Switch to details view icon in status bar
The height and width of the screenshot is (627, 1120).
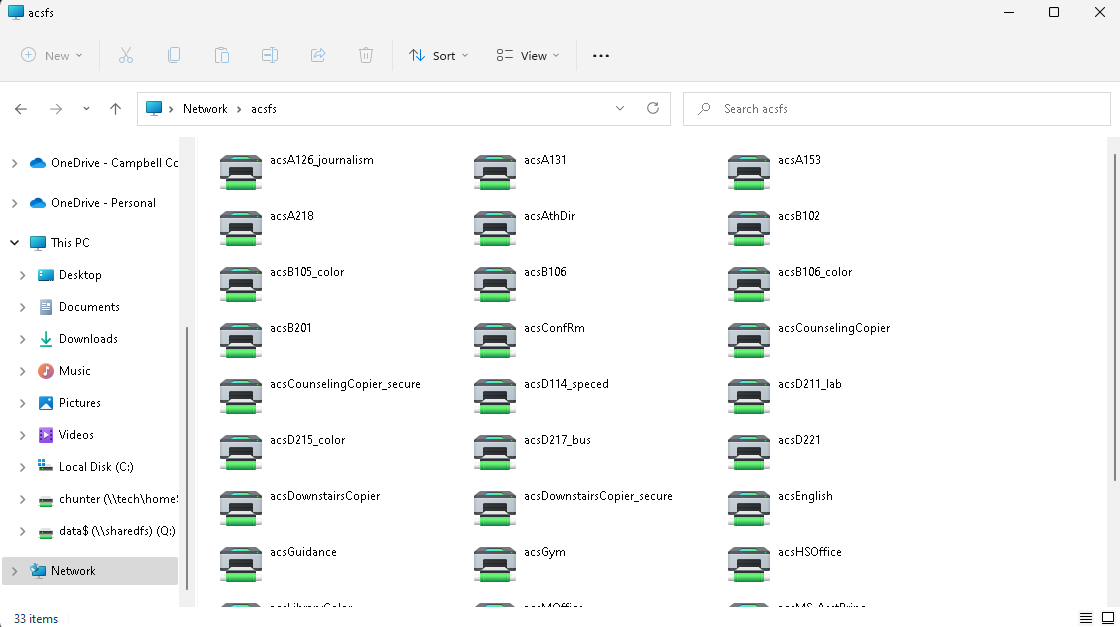click(x=1086, y=618)
